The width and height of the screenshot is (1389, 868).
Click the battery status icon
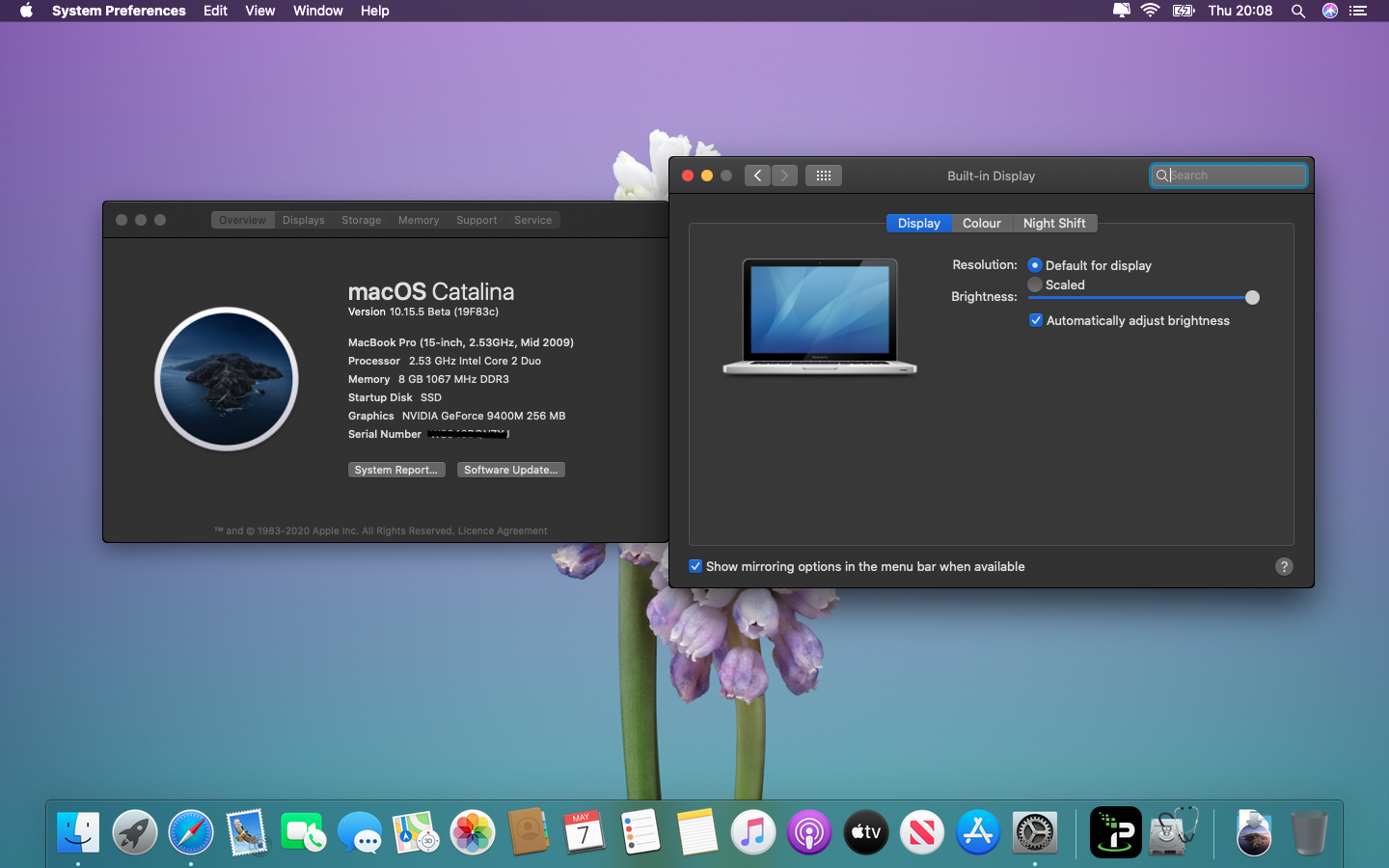click(x=1184, y=11)
